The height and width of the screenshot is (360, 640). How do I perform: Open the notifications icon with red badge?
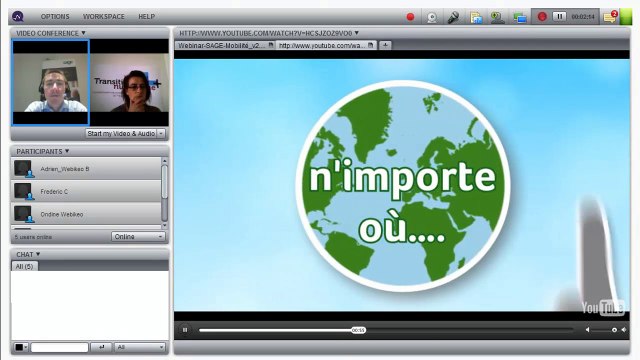(610, 17)
